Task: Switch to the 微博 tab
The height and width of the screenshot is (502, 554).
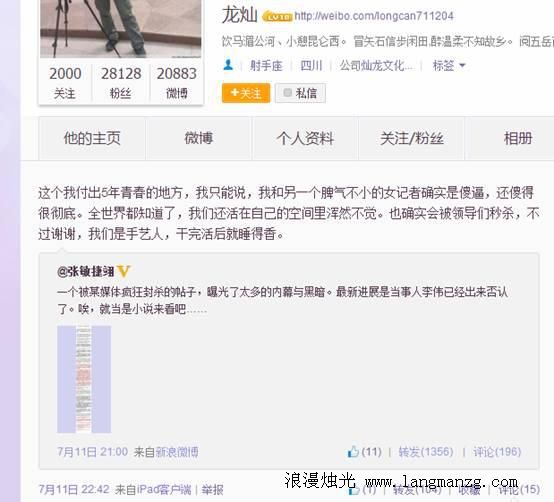Action: tap(199, 138)
